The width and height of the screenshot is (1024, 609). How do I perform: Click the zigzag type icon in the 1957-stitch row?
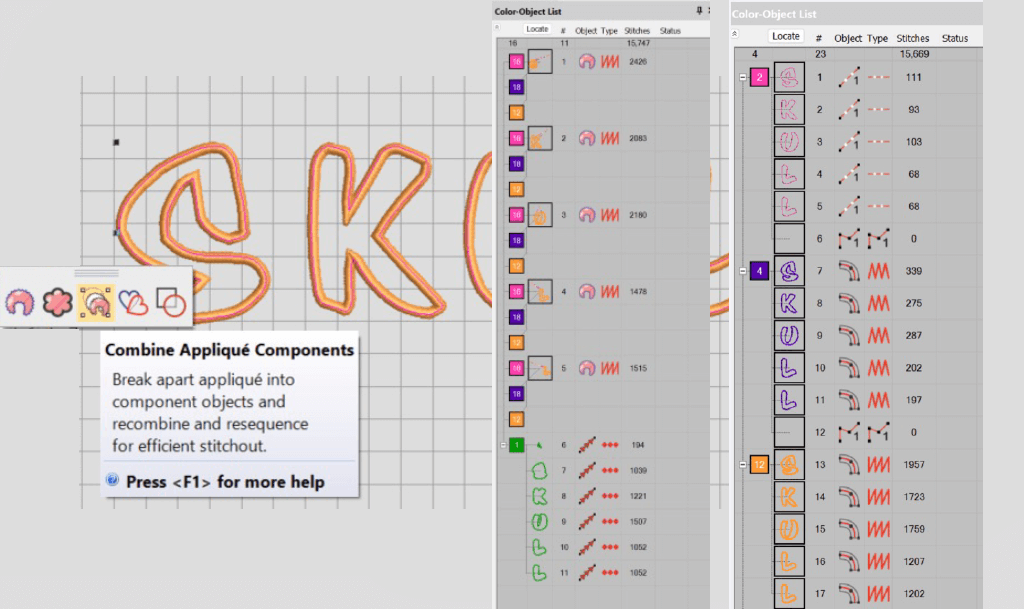tap(878, 464)
